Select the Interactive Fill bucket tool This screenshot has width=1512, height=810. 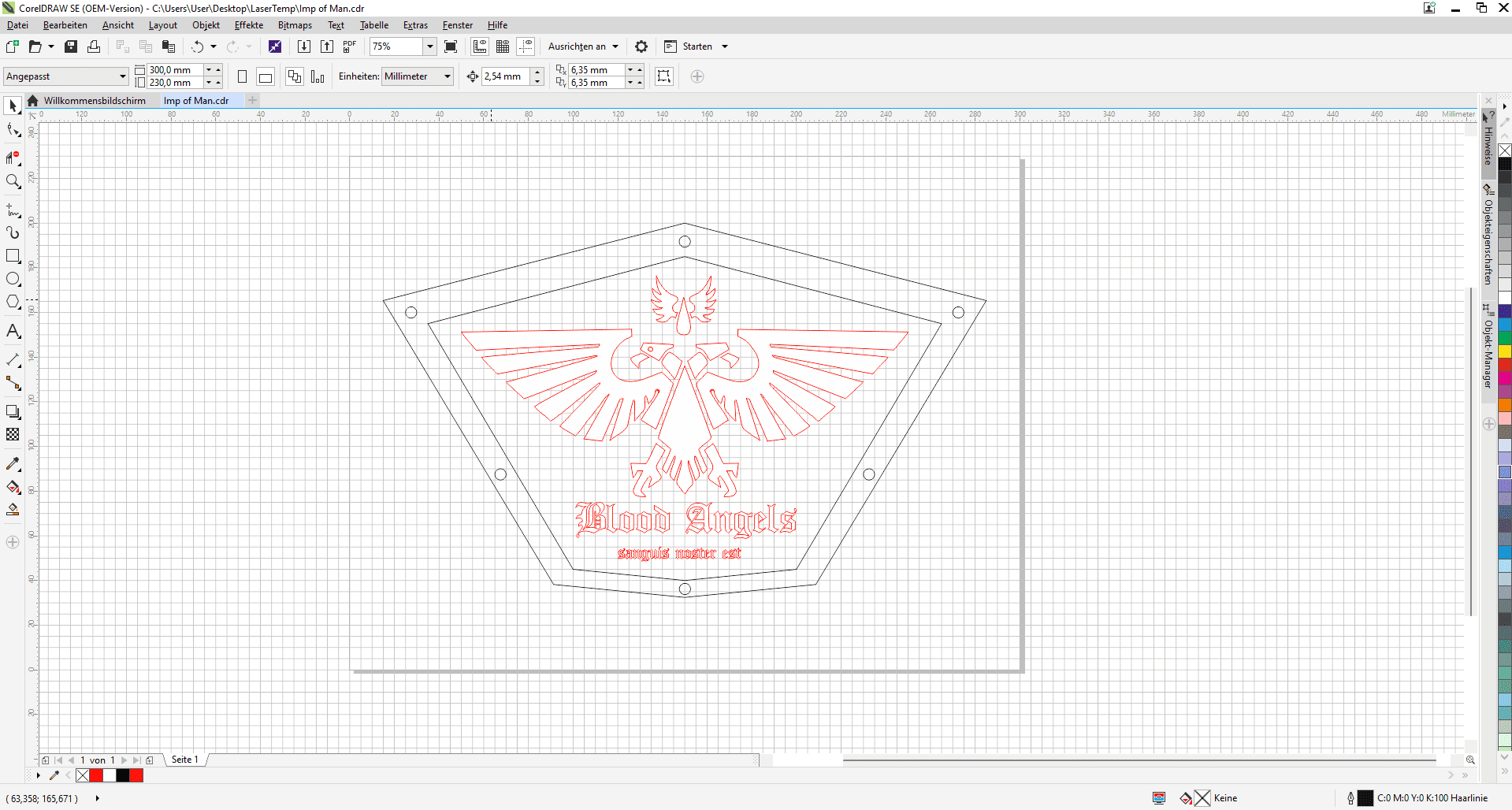click(x=13, y=487)
